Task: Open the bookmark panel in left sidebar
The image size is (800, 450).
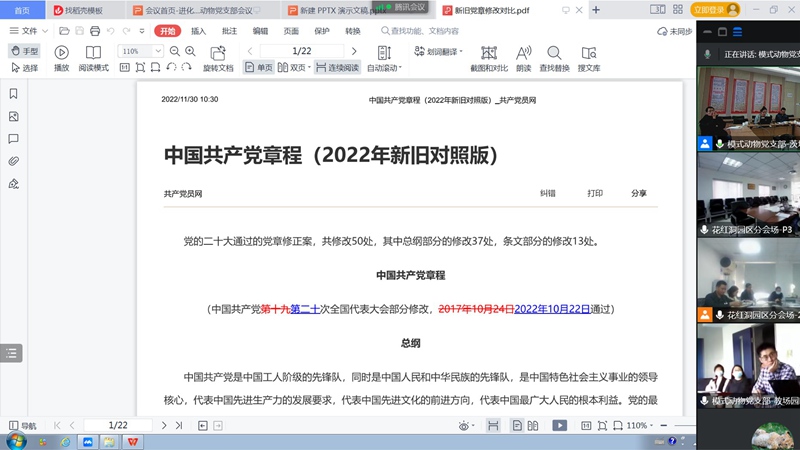Action: [13, 94]
